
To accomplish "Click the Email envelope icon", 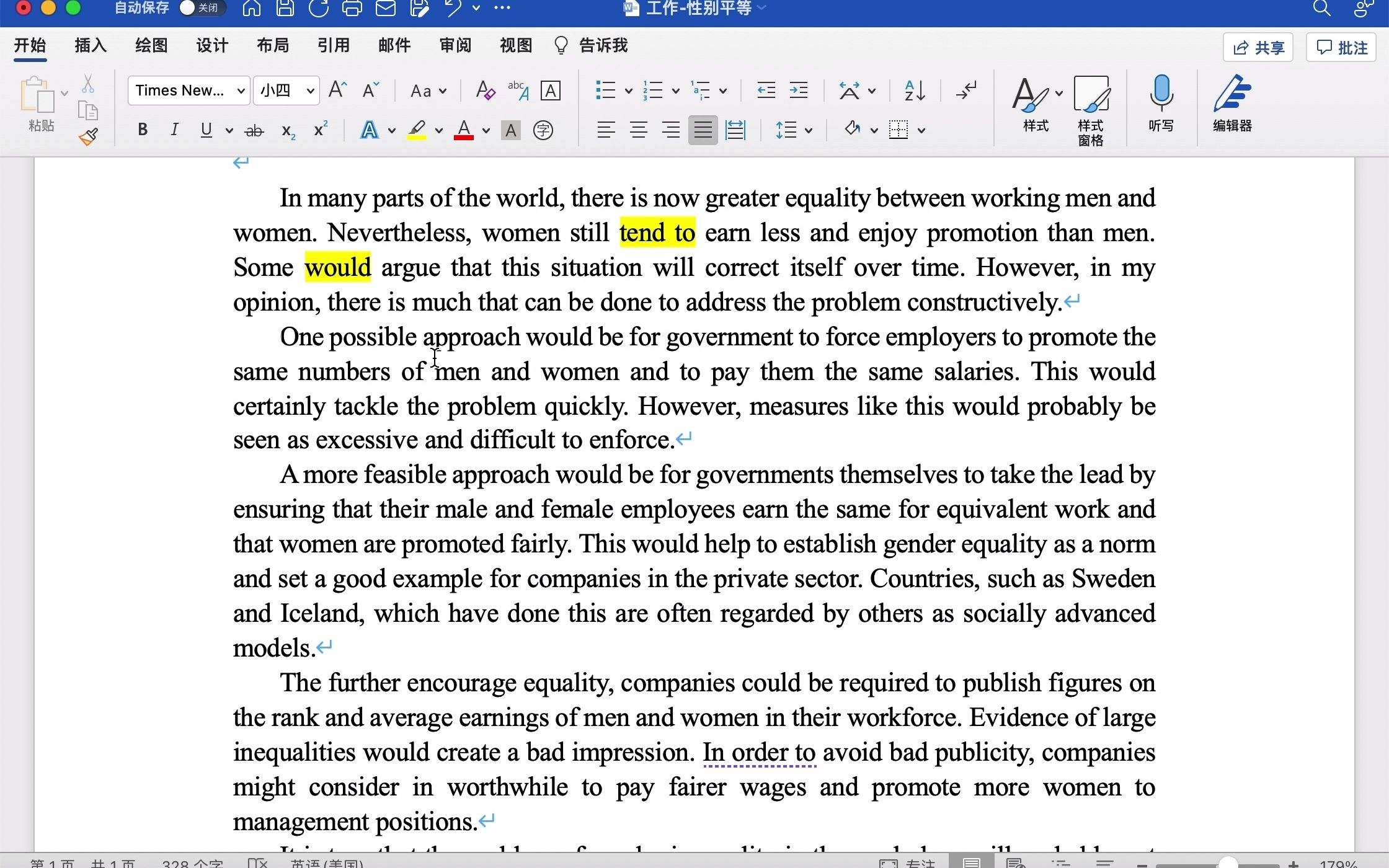I will tap(385, 8).
